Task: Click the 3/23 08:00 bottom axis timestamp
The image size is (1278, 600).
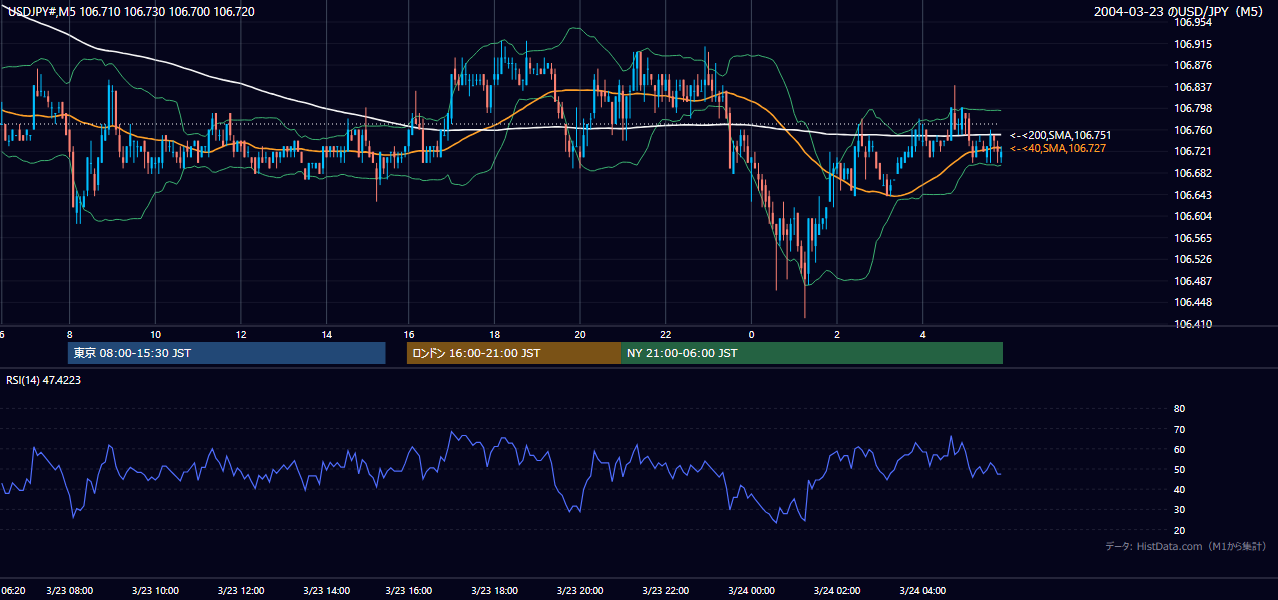Action: click(70, 590)
